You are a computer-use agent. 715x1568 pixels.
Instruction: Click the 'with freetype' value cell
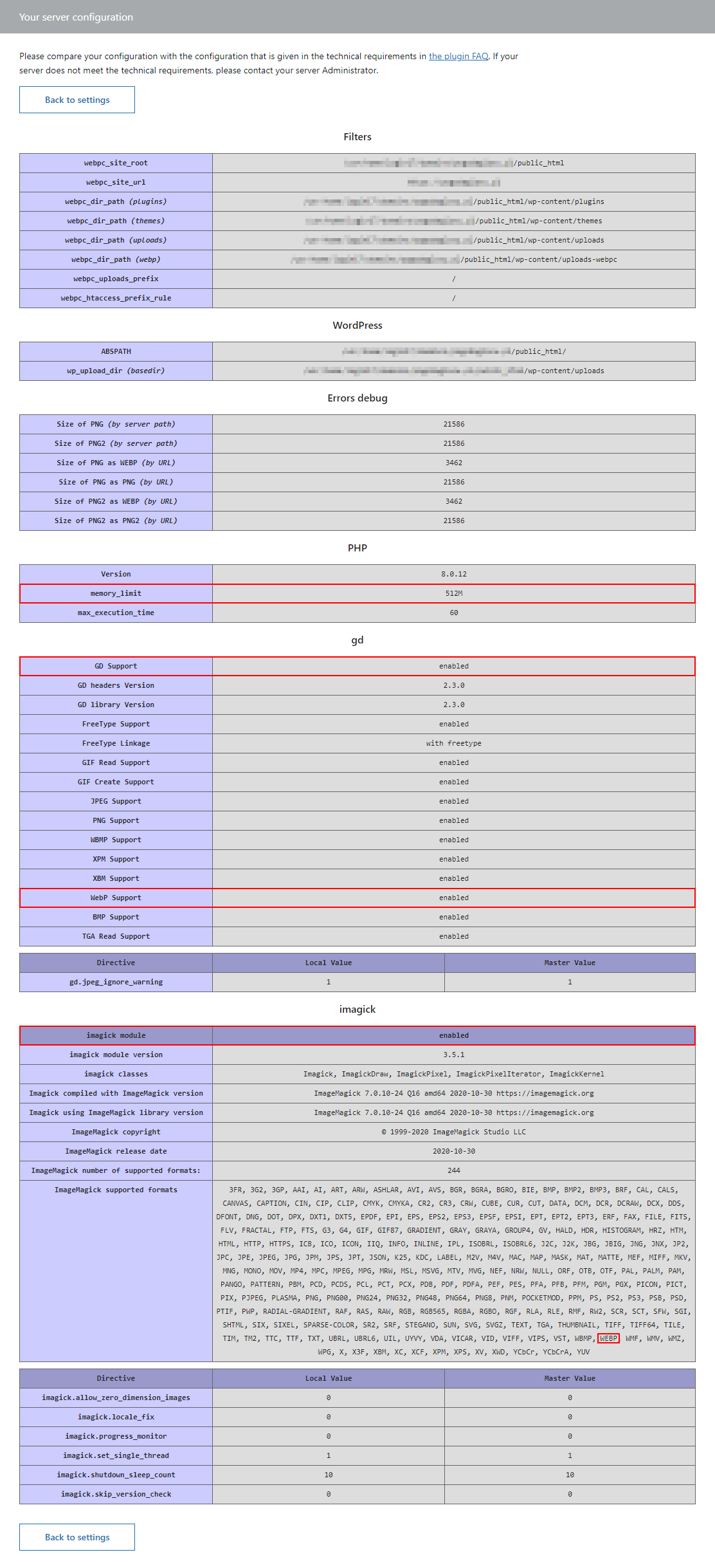(453, 744)
